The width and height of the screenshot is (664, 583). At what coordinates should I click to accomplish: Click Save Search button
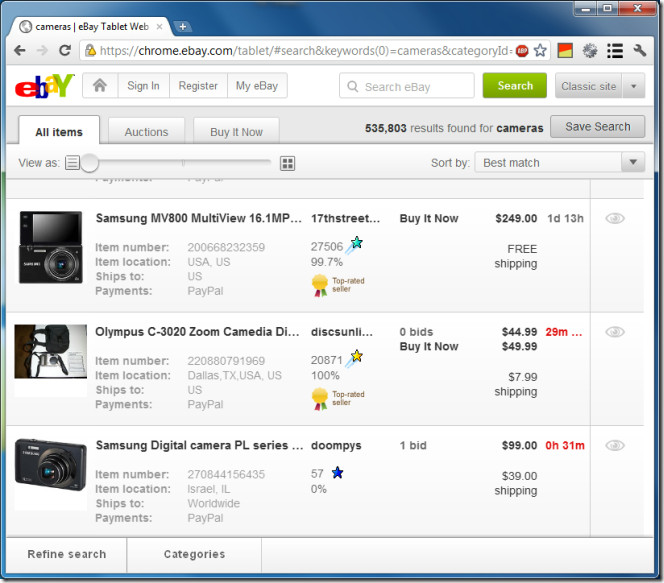coord(598,127)
